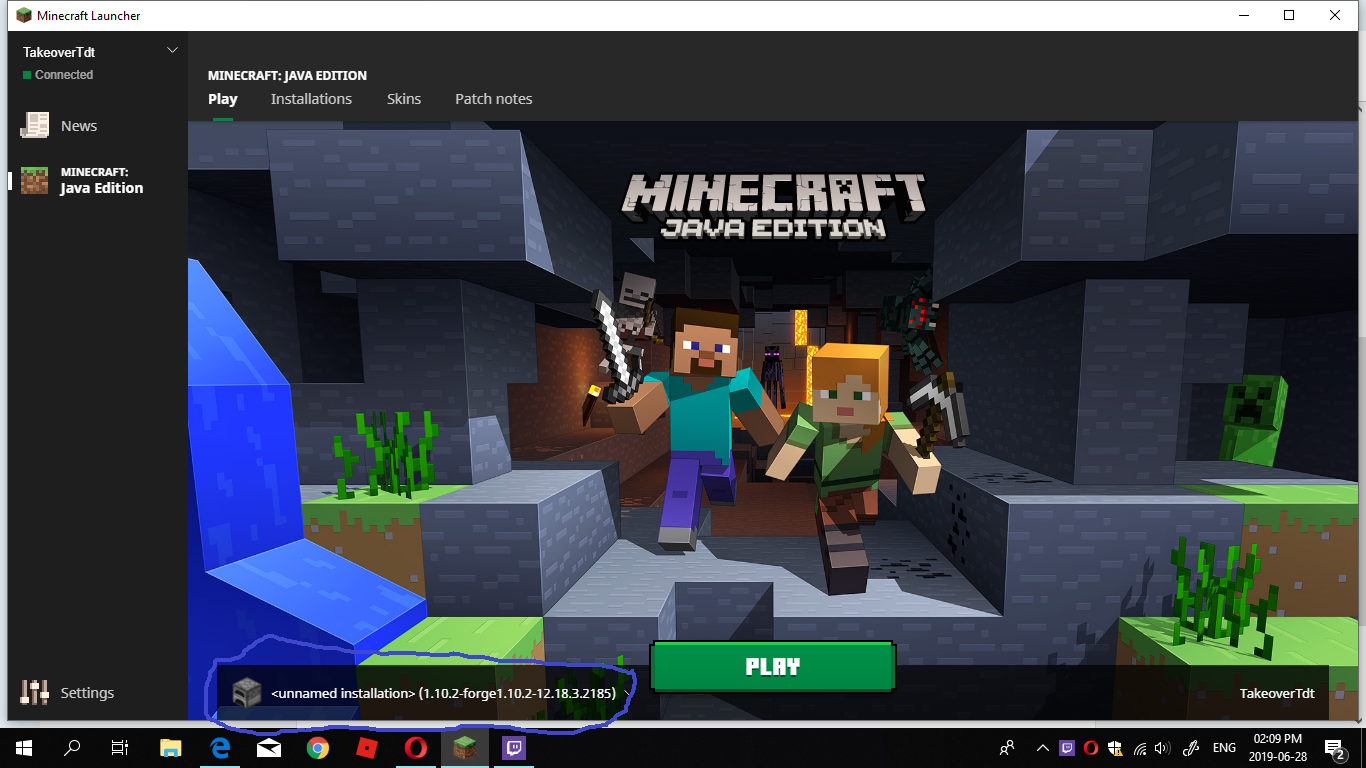Open the Wi-Fi network flyout

coord(1139,748)
